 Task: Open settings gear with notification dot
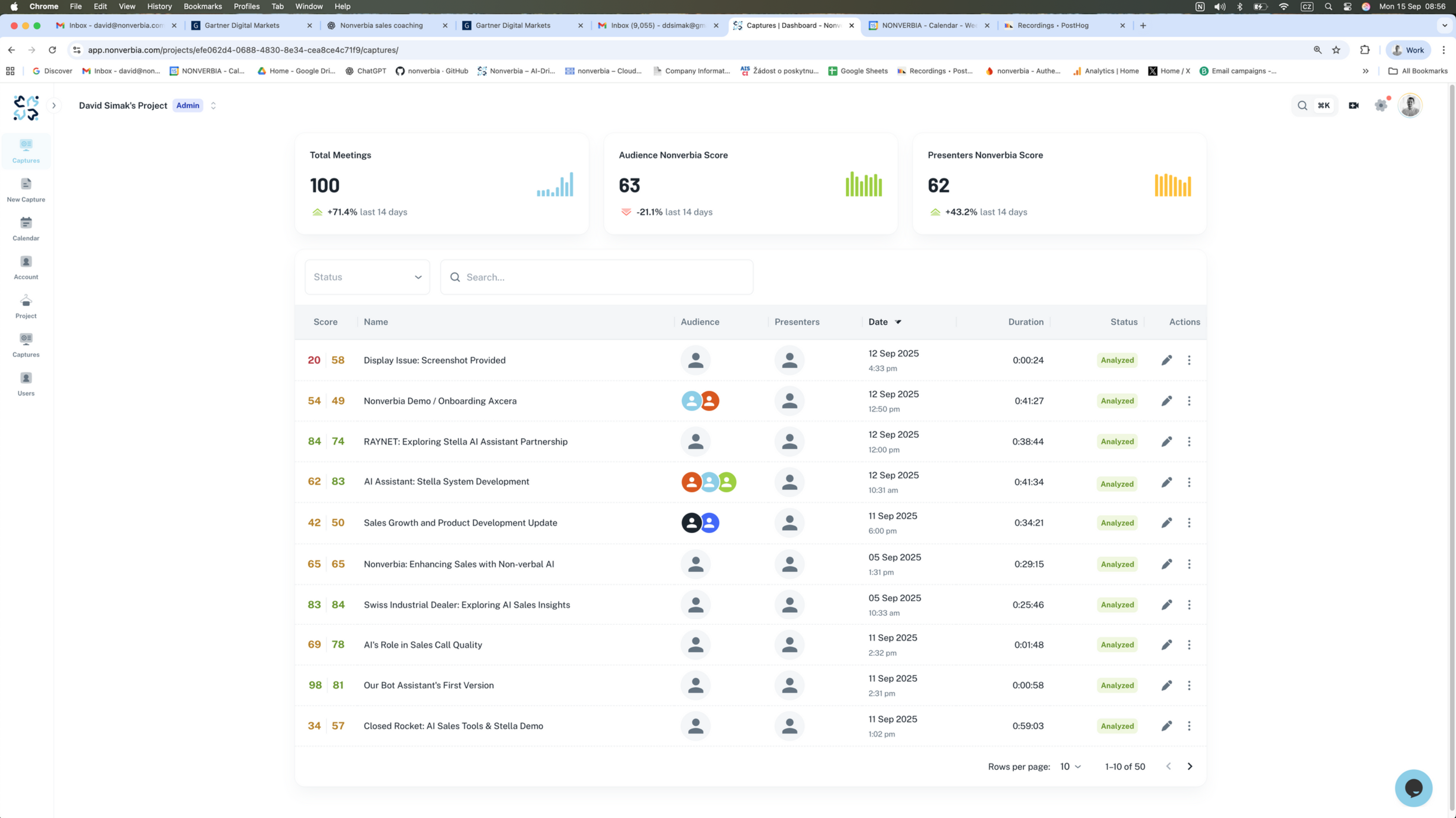coord(1381,105)
